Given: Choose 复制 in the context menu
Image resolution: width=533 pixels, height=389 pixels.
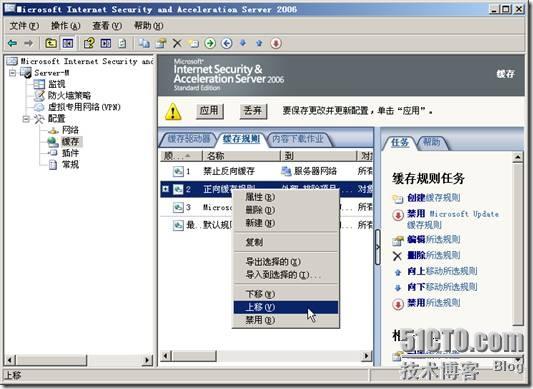Looking at the screenshot, I should 286,242.
